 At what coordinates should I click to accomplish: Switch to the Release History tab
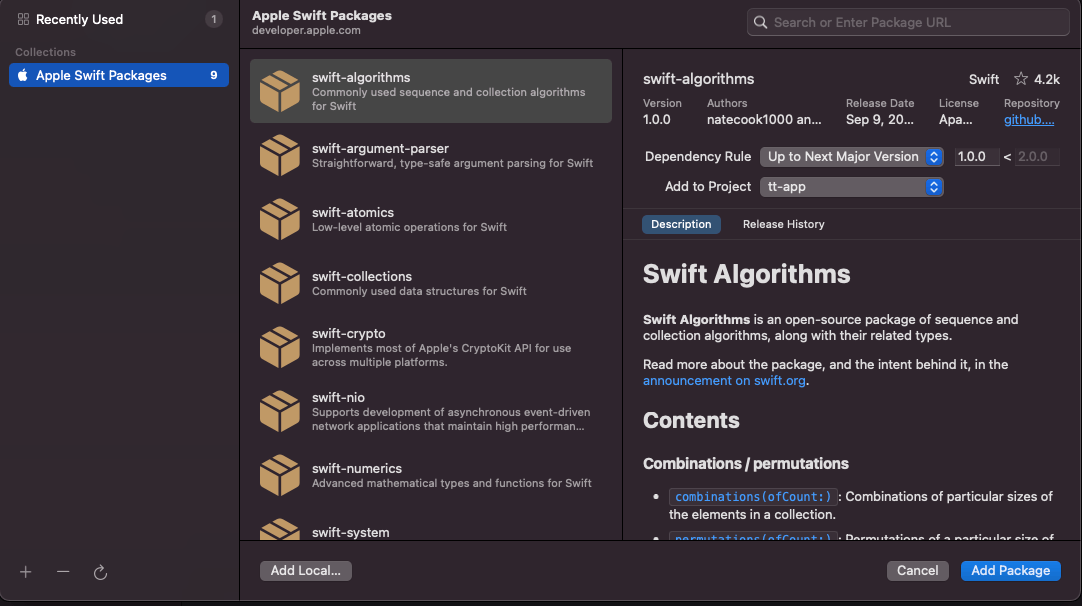[783, 224]
